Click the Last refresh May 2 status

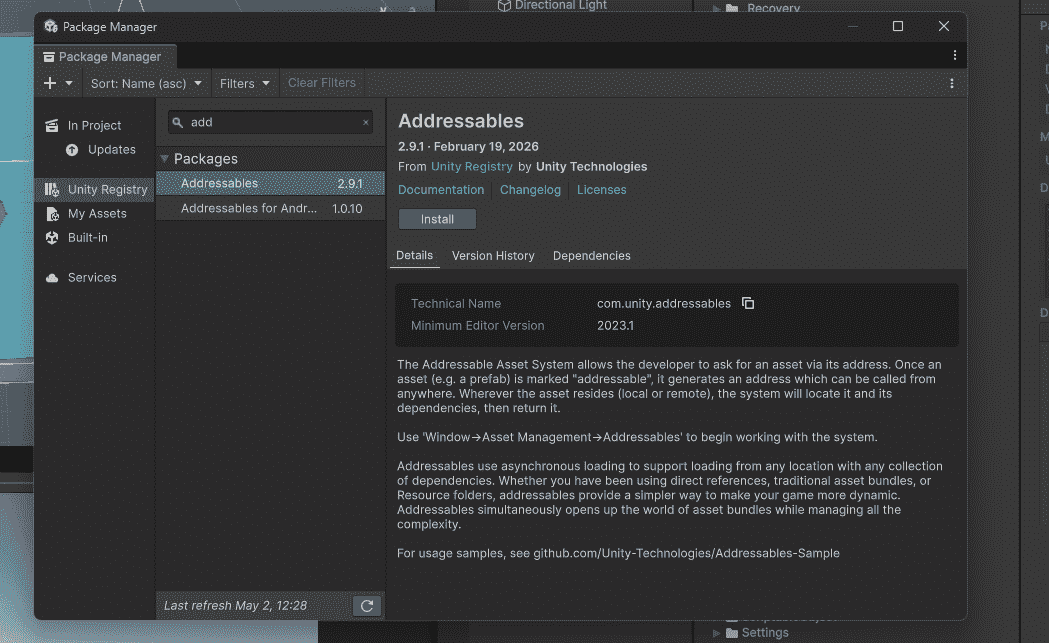(x=235, y=606)
